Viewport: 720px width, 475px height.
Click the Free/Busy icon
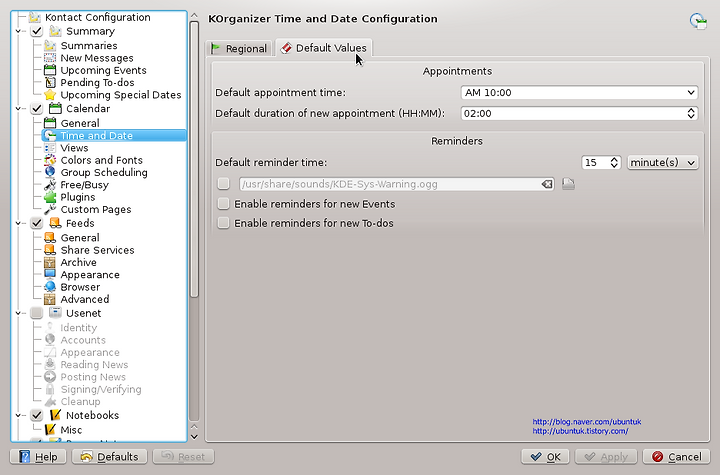pos(50,185)
